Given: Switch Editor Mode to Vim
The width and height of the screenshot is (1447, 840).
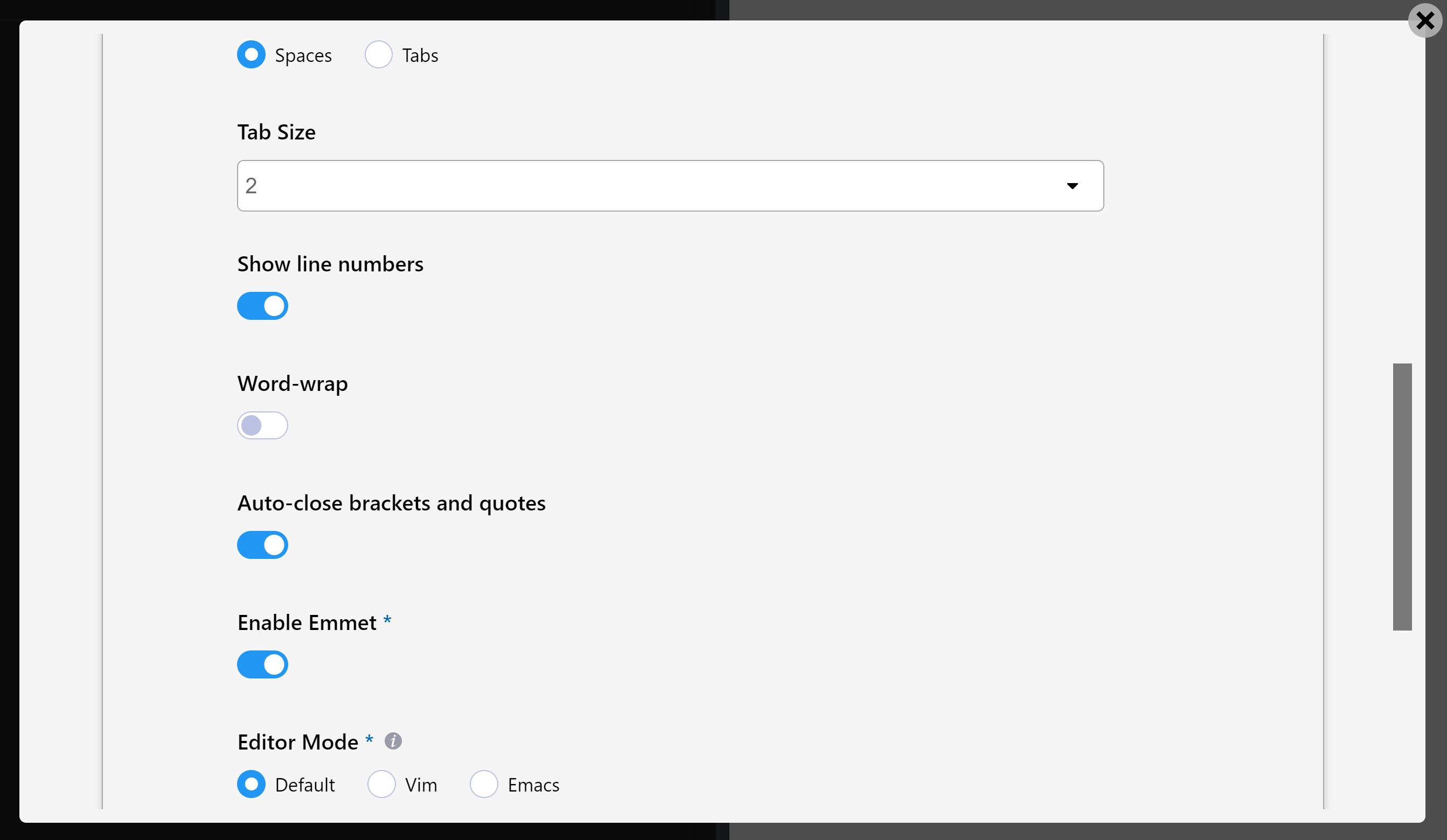Looking at the screenshot, I should click(381, 785).
